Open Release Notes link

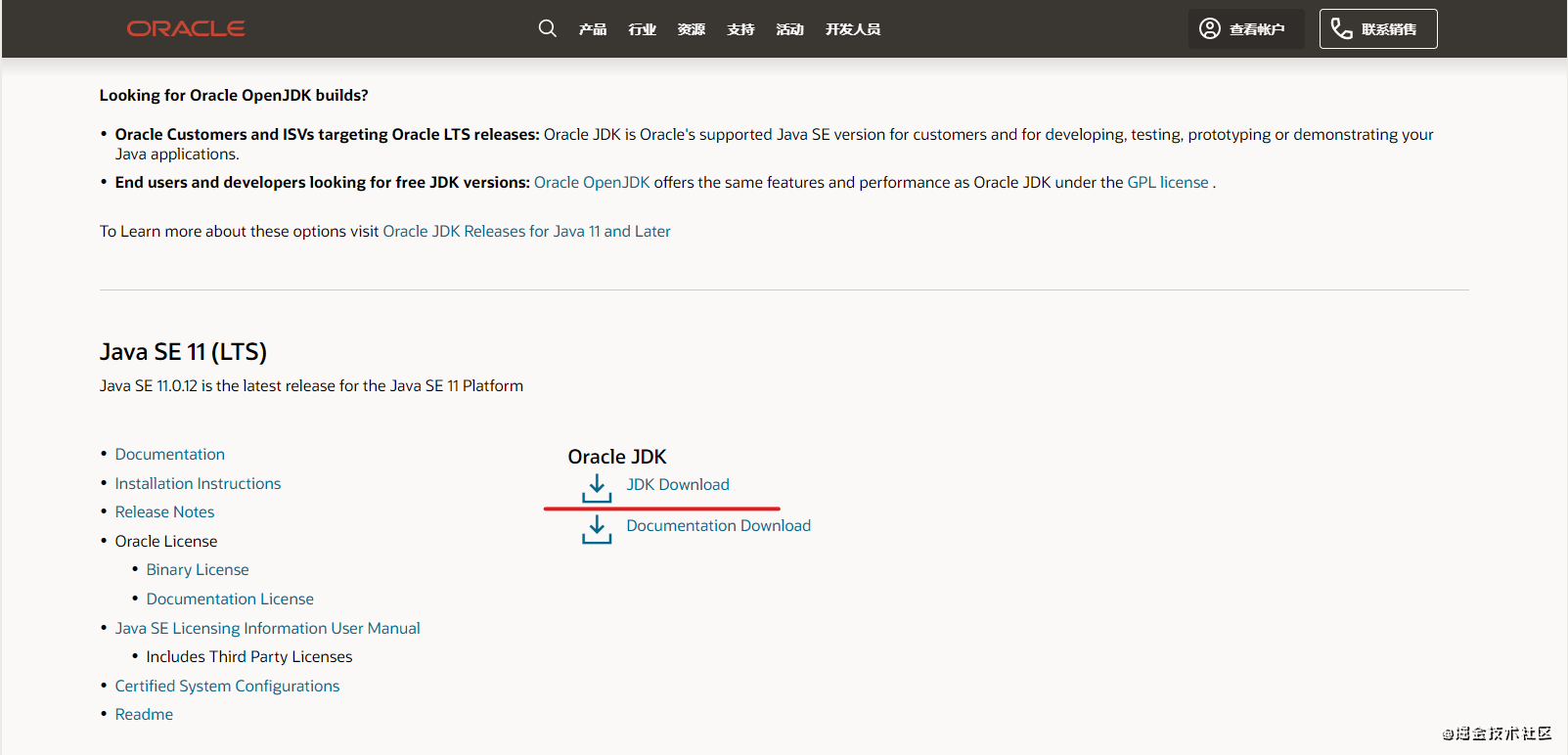[164, 511]
